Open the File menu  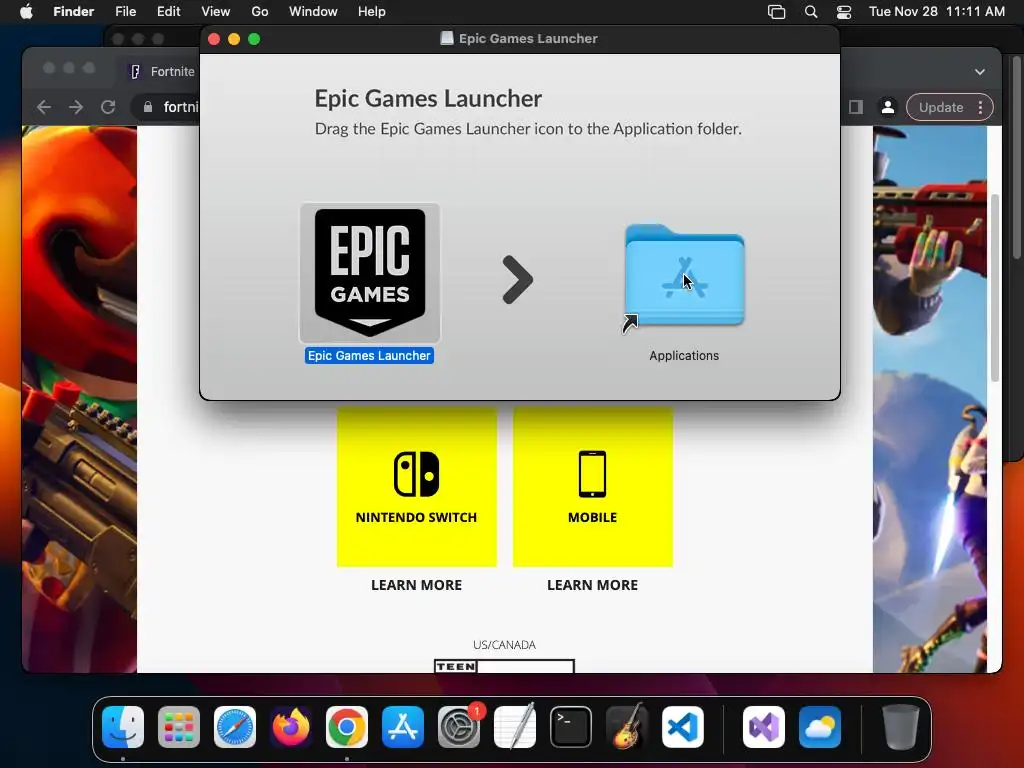[x=125, y=12]
